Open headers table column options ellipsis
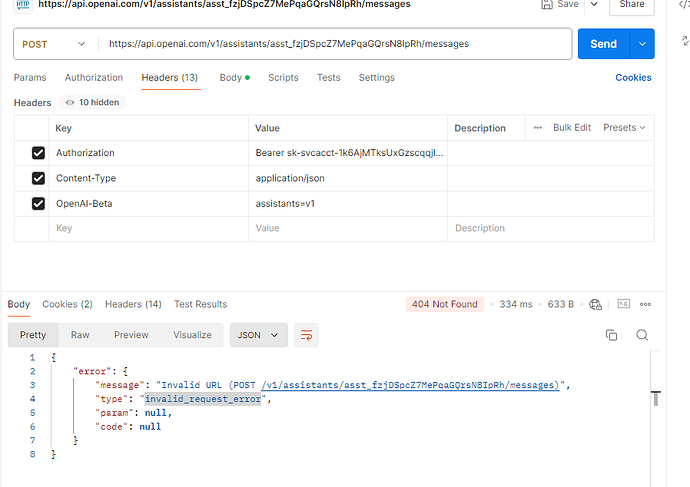690x487 pixels. pyautogui.click(x=538, y=128)
